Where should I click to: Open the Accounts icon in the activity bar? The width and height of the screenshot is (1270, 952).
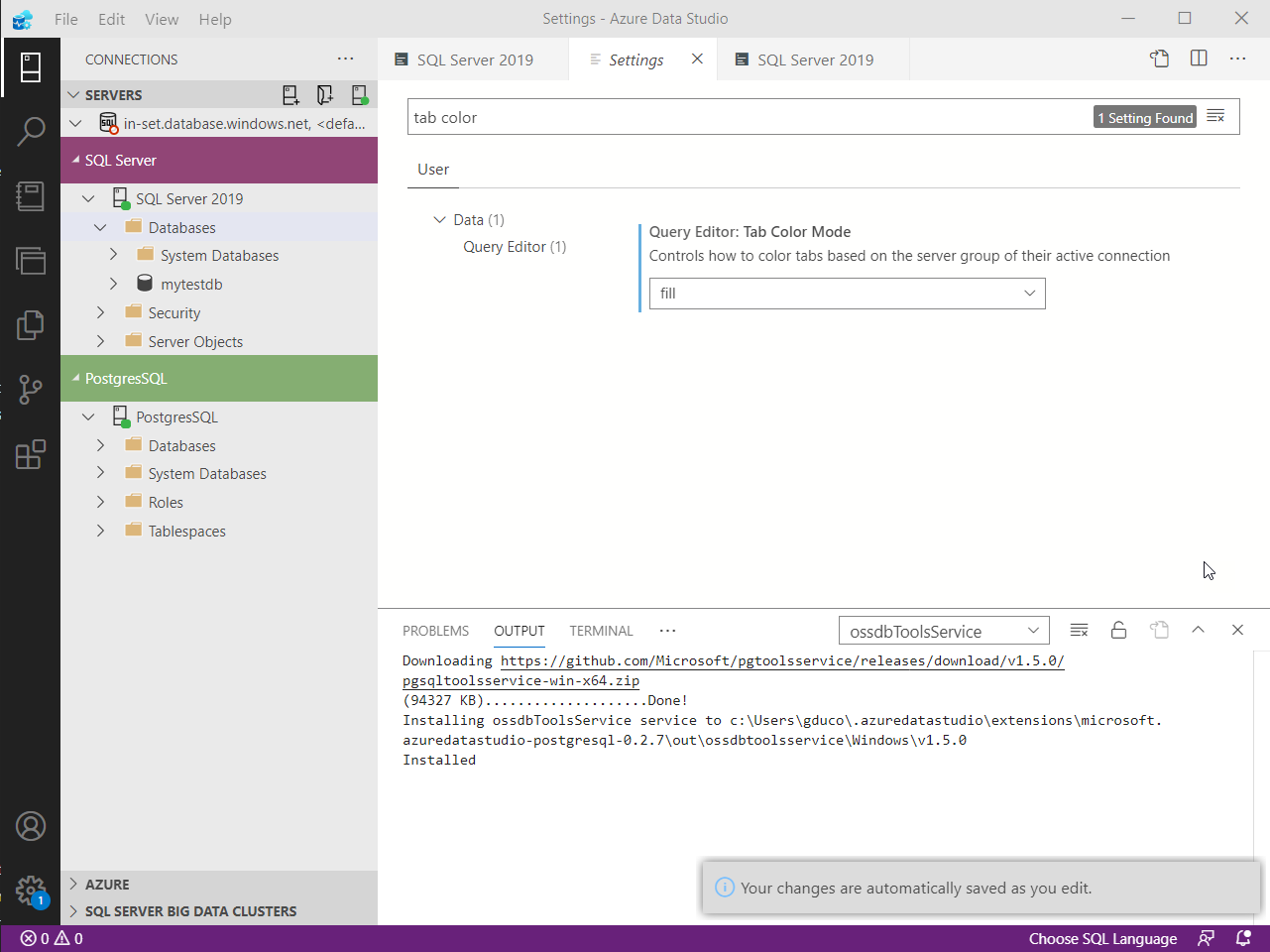tap(31, 826)
